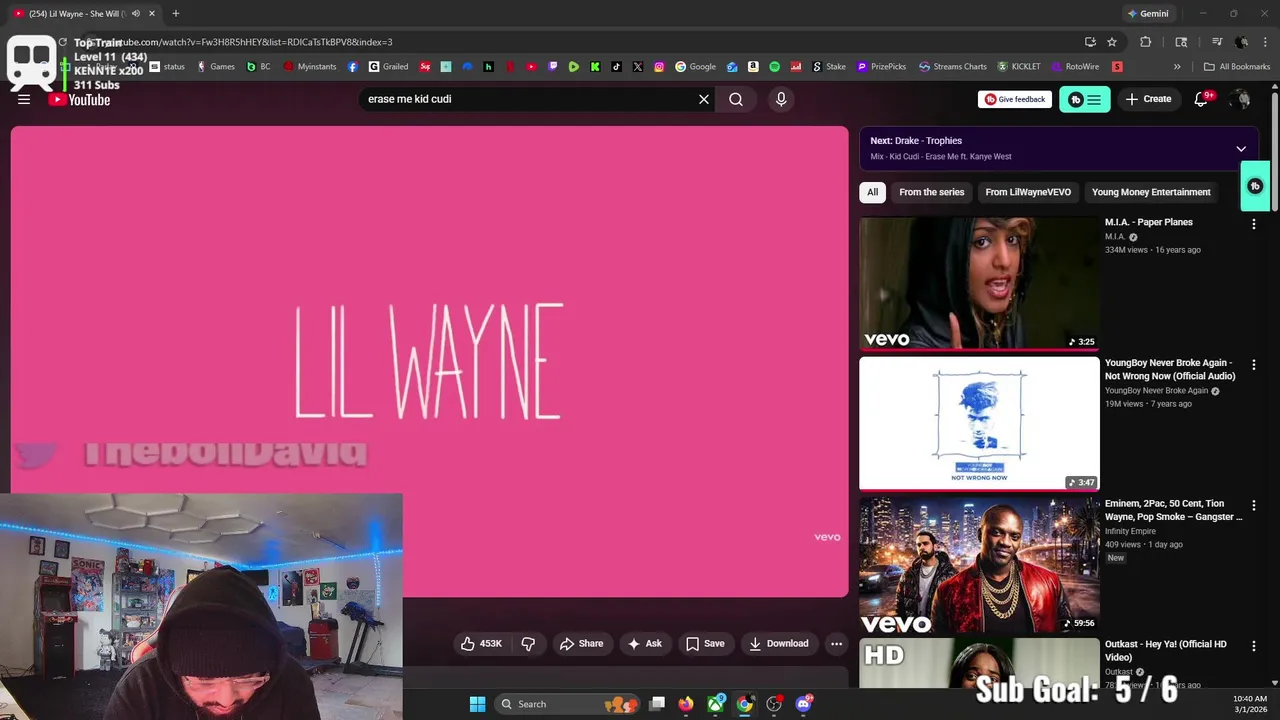Open options for M.I.A. Paper Planes
The image size is (1280, 720).
pos(1253,224)
